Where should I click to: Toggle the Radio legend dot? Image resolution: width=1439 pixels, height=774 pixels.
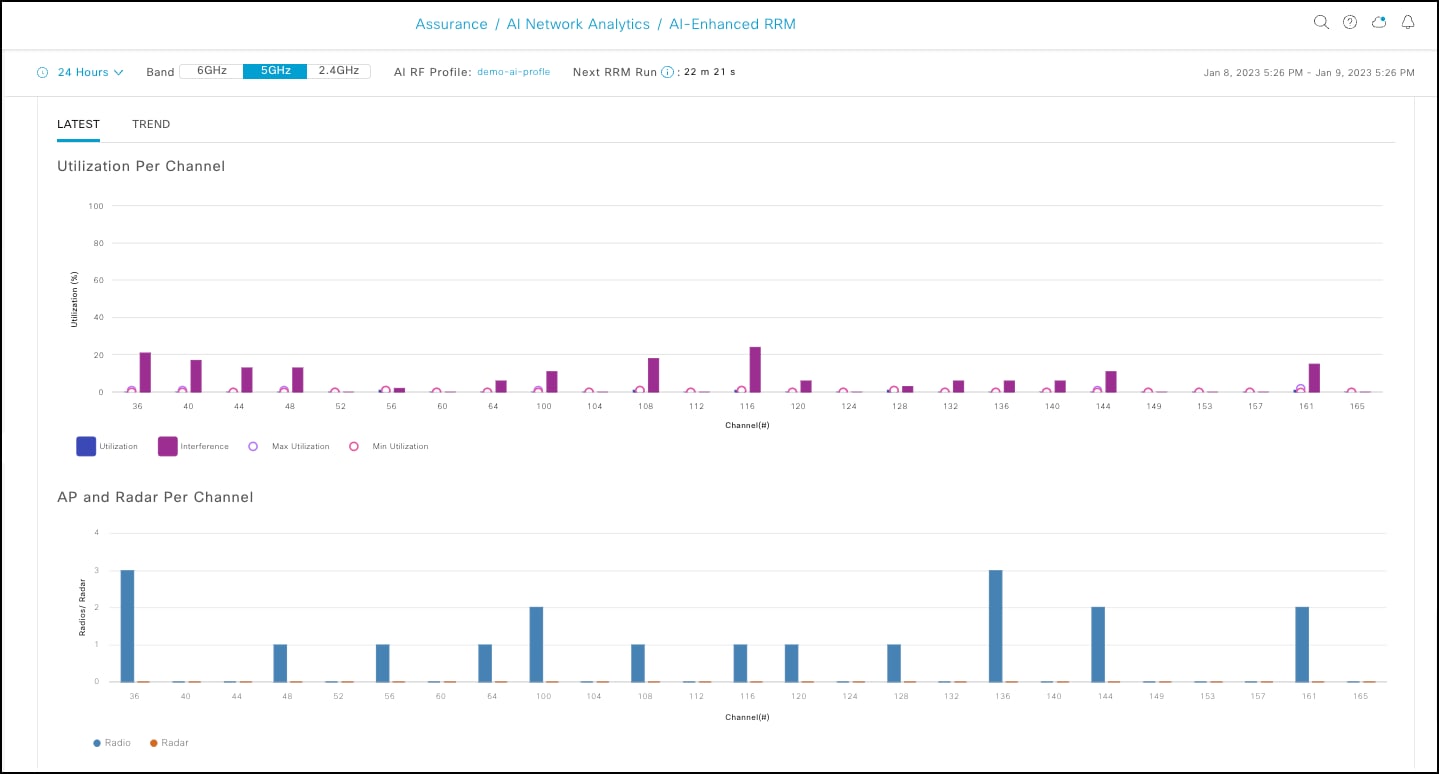(97, 743)
